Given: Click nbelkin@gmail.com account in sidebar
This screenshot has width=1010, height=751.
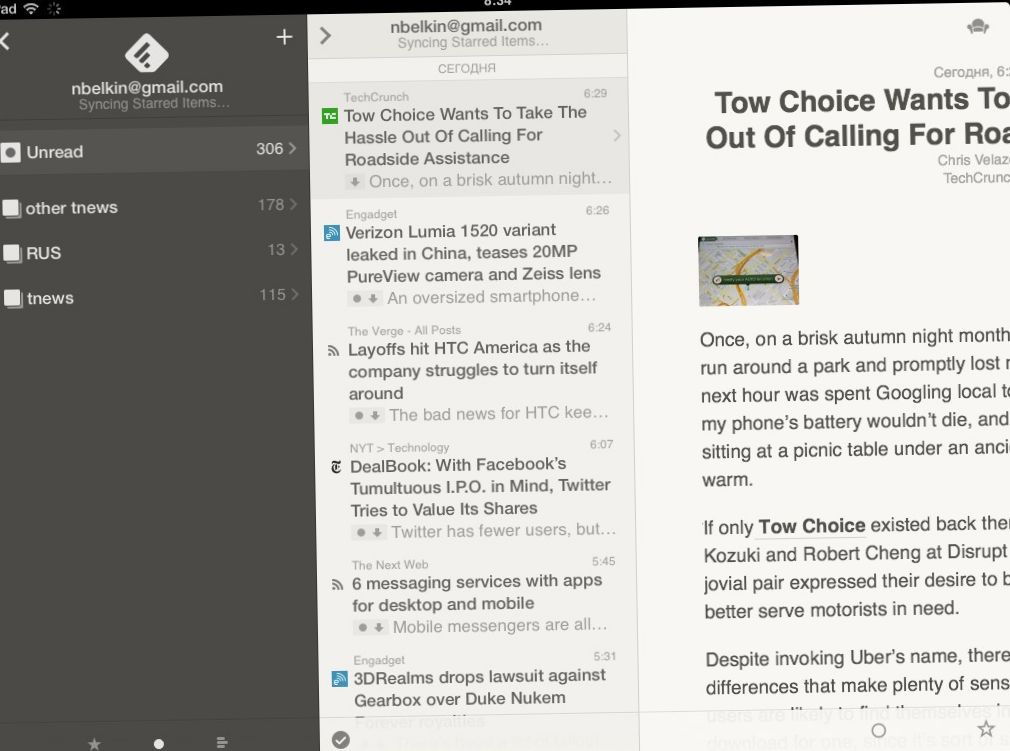Looking at the screenshot, I should pos(148,88).
